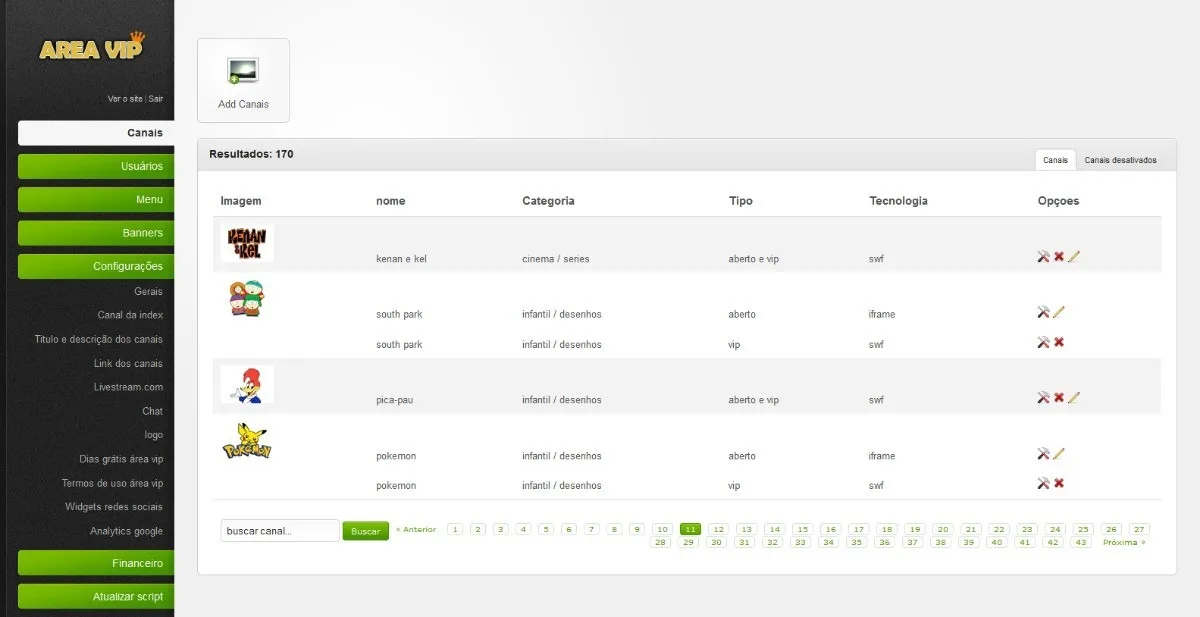1200x617 pixels.
Task: Click the Add Canais image icon
Action: point(243,71)
